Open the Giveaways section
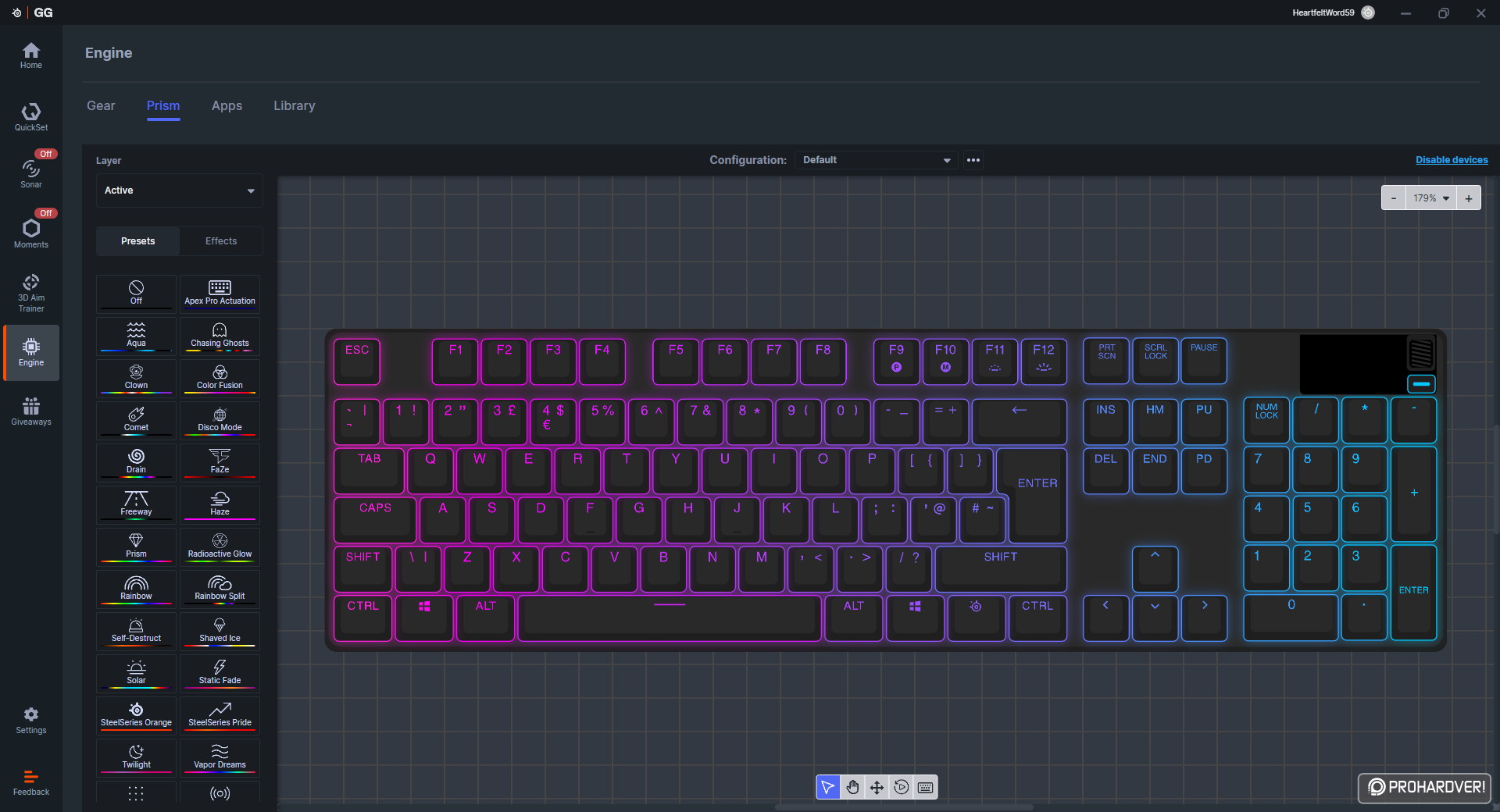Image resolution: width=1500 pixels, height=812 pixels. click(31, 411)
